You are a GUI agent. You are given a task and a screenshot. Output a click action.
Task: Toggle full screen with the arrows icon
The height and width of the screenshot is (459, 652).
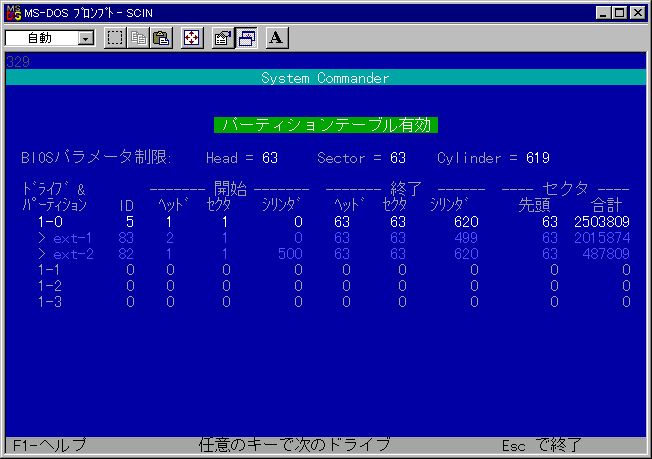point(192,38)
